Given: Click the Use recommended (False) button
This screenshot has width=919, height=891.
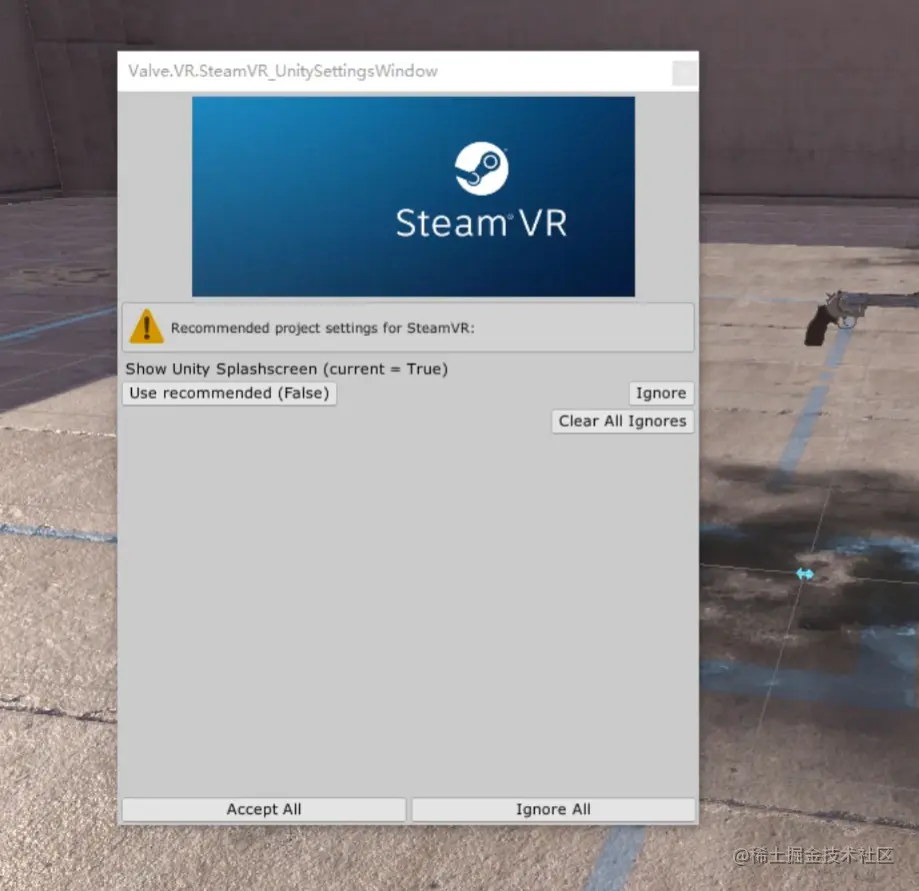Looking at the screenshot, I should [x=229, y=393].
